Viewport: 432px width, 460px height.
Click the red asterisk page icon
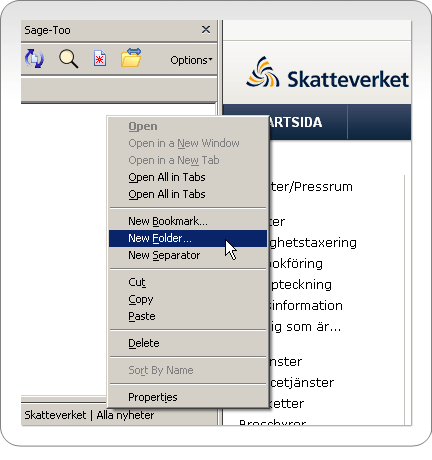100,59
